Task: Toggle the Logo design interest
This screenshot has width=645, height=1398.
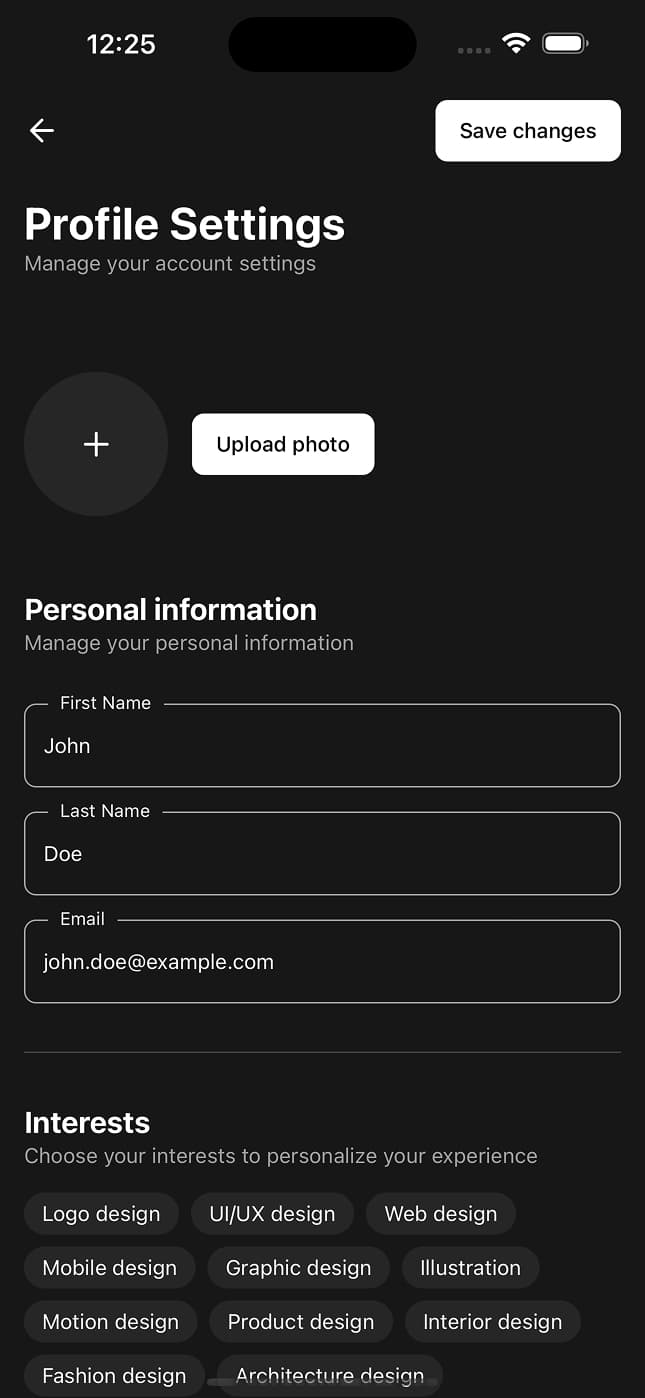Action: pyautogui.click(x=101, y=1213)
